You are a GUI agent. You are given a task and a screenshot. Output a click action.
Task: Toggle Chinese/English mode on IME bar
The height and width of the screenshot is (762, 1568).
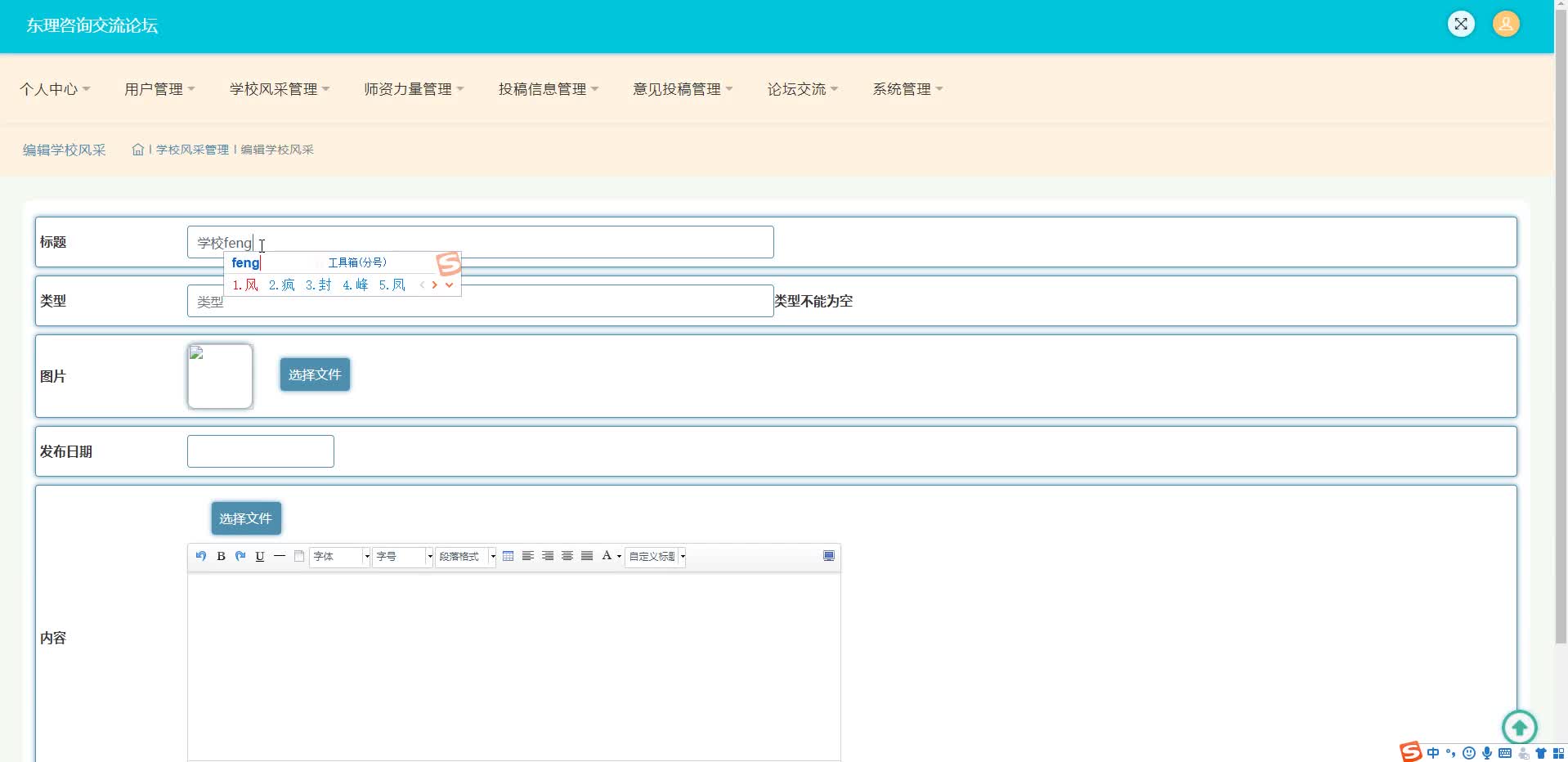1433,753
